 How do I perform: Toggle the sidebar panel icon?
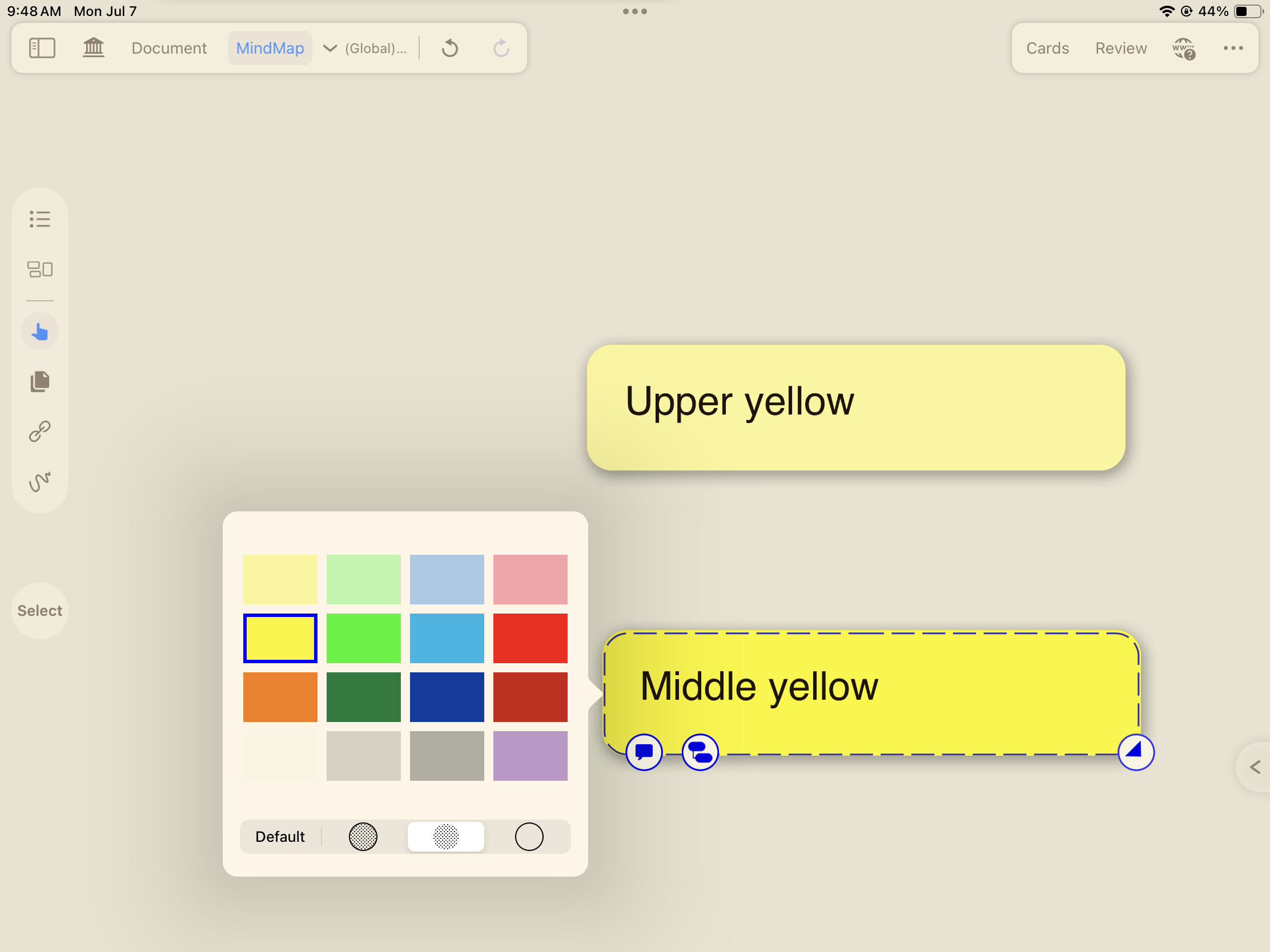42,48
